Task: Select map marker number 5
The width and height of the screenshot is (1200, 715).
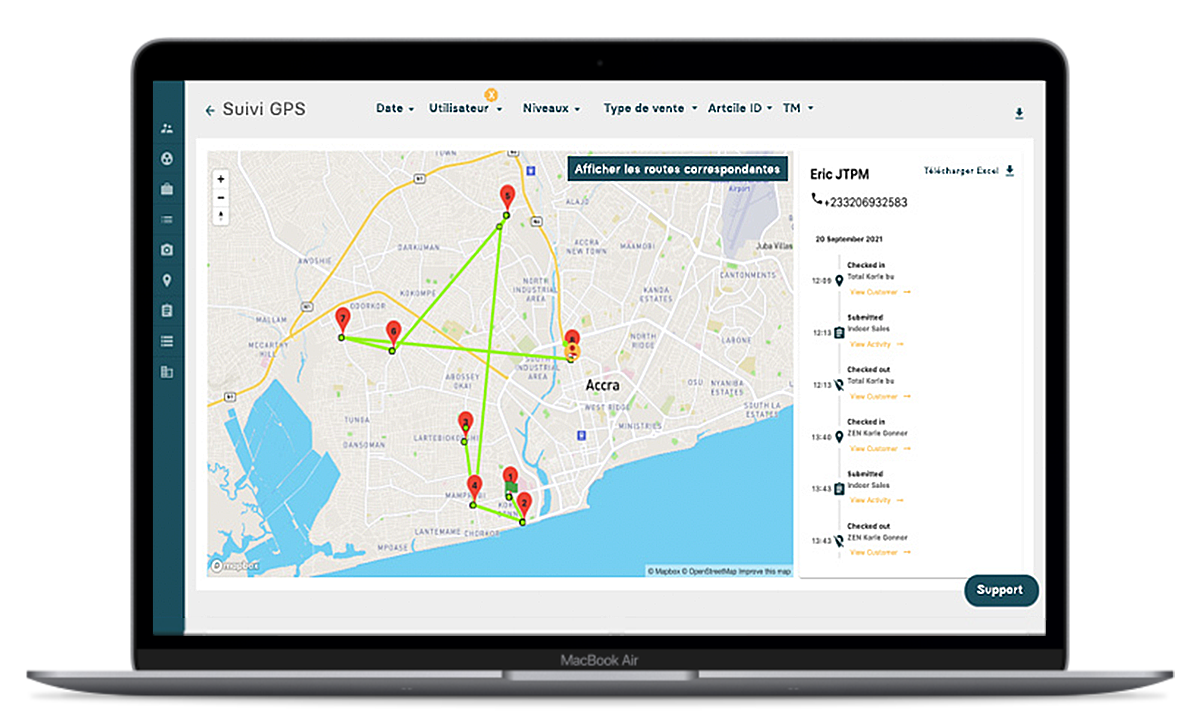Action: (x=507, y=197)
